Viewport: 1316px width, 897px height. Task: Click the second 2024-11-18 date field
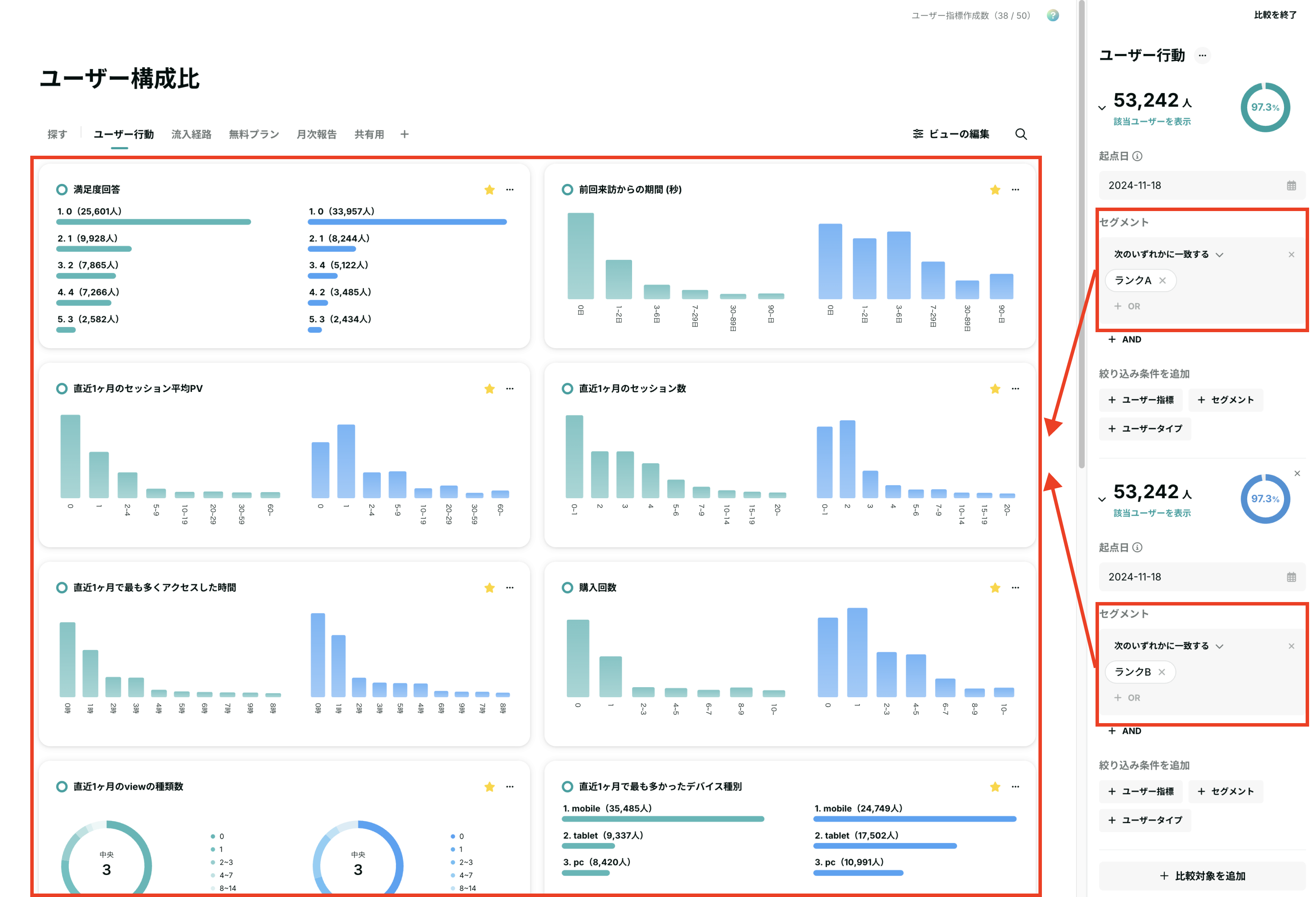(x=1202, y=577)
